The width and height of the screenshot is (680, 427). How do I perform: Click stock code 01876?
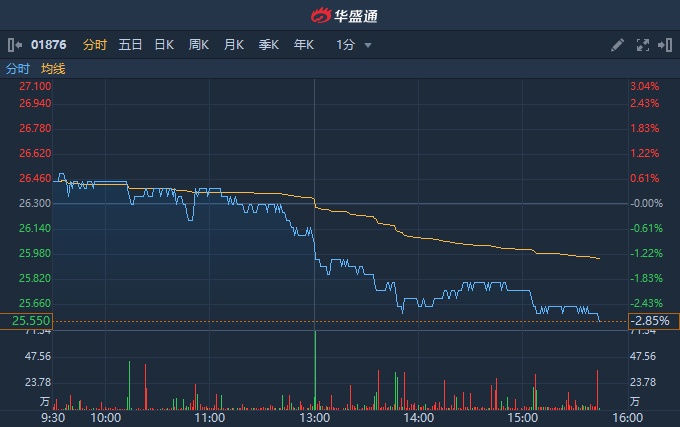(x=49, y=45)
